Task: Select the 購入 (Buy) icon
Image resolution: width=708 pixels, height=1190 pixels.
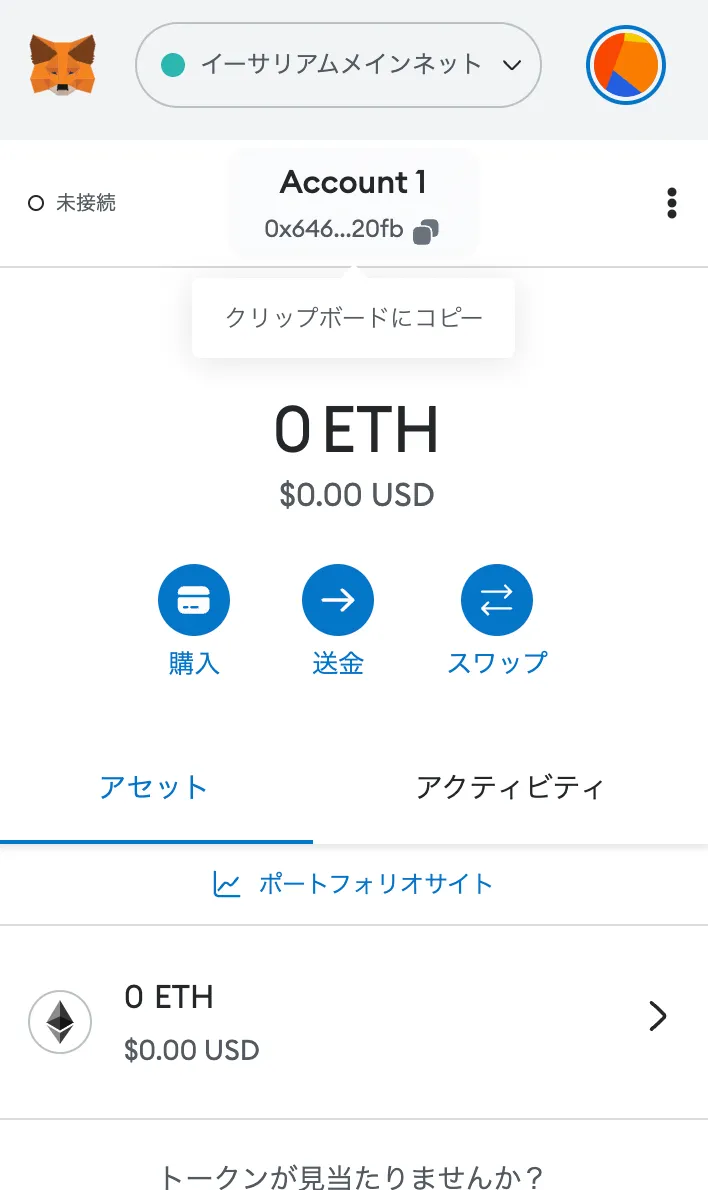Action: point(194,599)
